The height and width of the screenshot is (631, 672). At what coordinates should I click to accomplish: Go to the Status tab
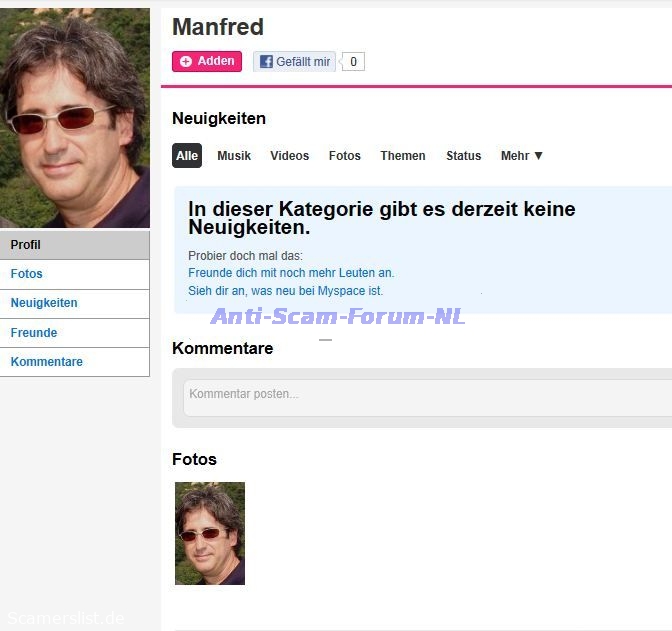click(x=463, y=156)
